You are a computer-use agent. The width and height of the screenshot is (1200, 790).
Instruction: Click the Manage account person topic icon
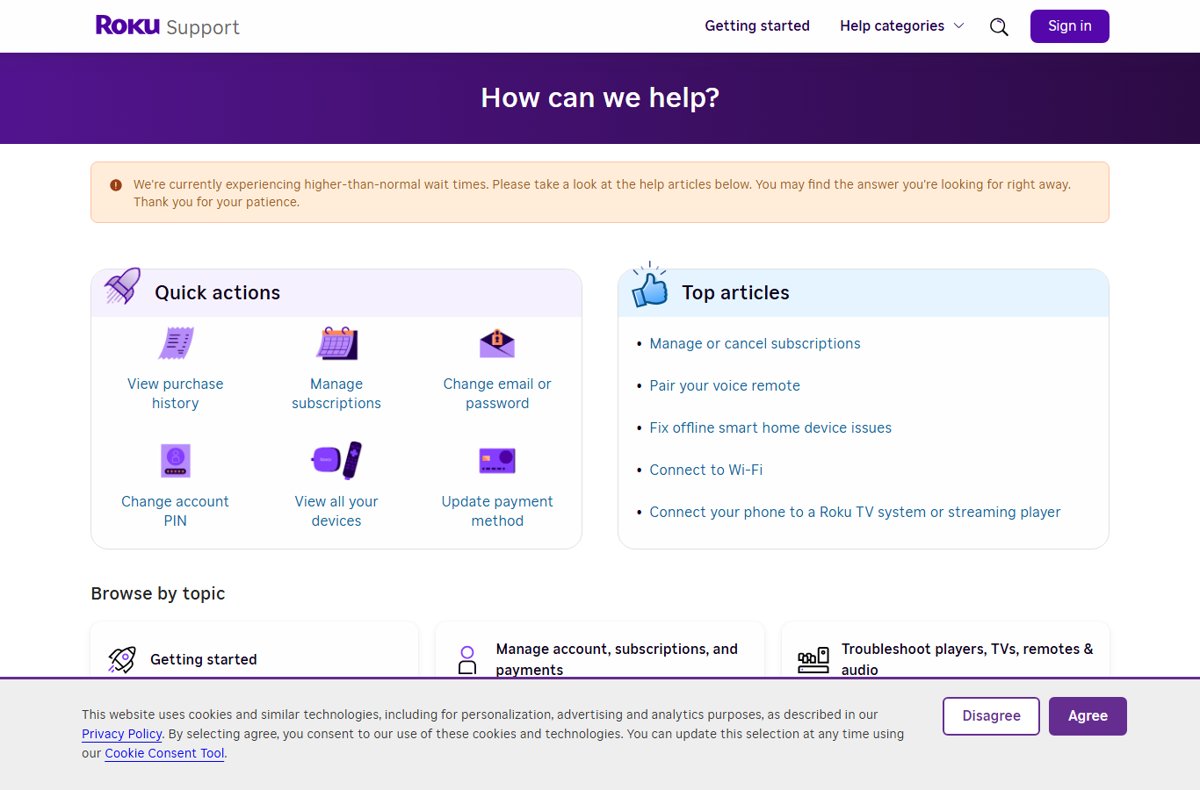pos(467,659)
